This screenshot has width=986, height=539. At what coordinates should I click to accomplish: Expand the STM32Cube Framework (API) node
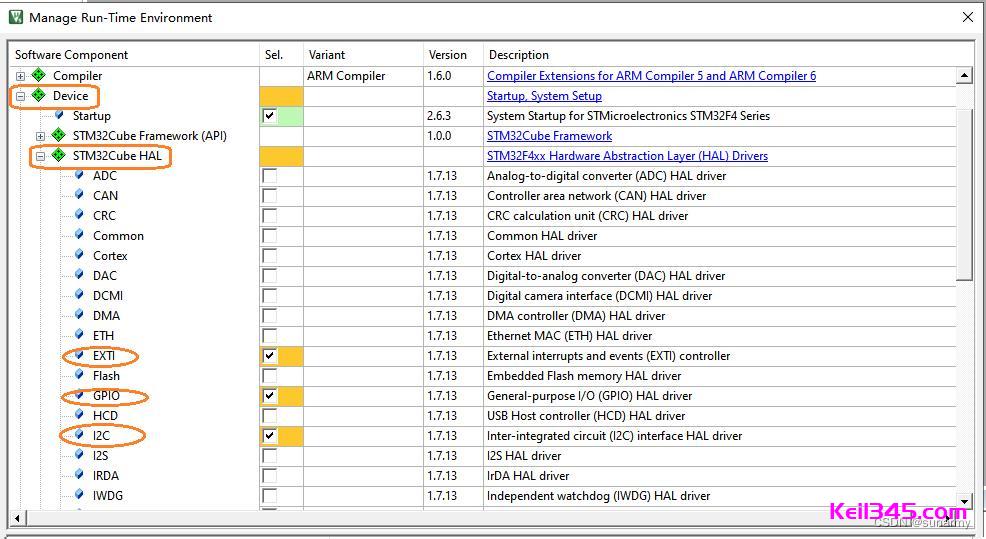40,136
